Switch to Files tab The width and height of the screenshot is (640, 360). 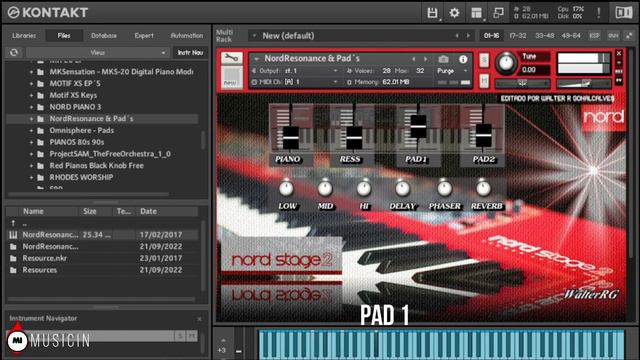point(64,36)
